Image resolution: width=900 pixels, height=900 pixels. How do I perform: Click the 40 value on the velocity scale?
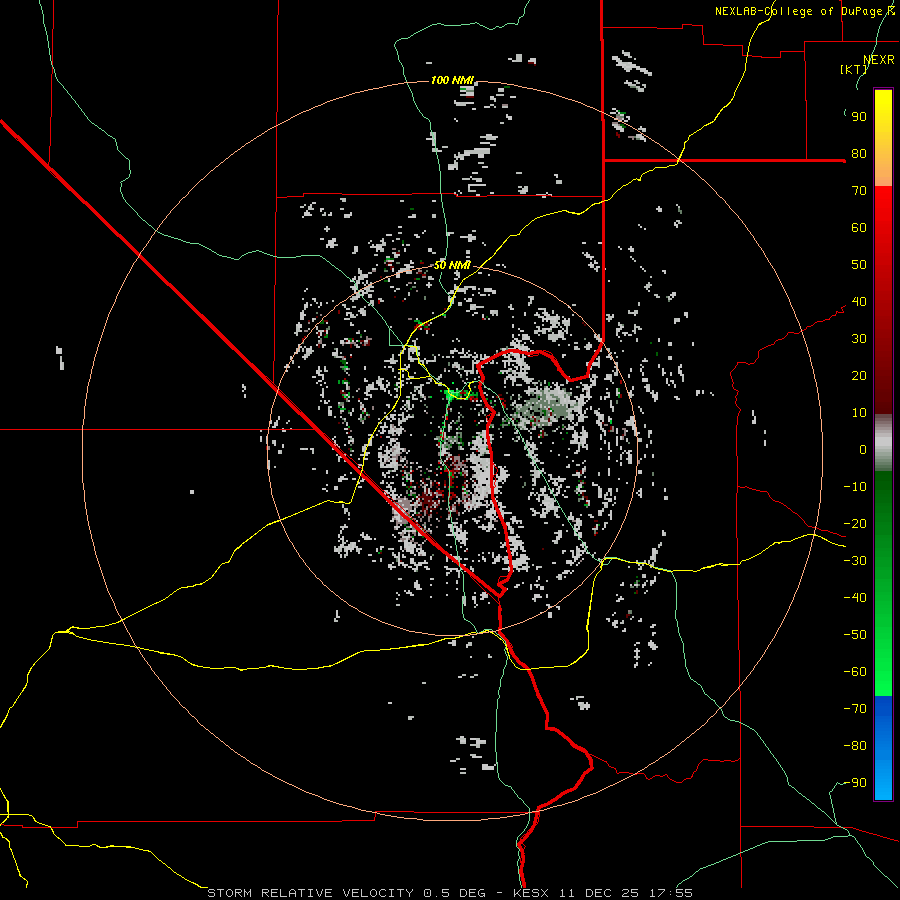(x=859, y=301)
